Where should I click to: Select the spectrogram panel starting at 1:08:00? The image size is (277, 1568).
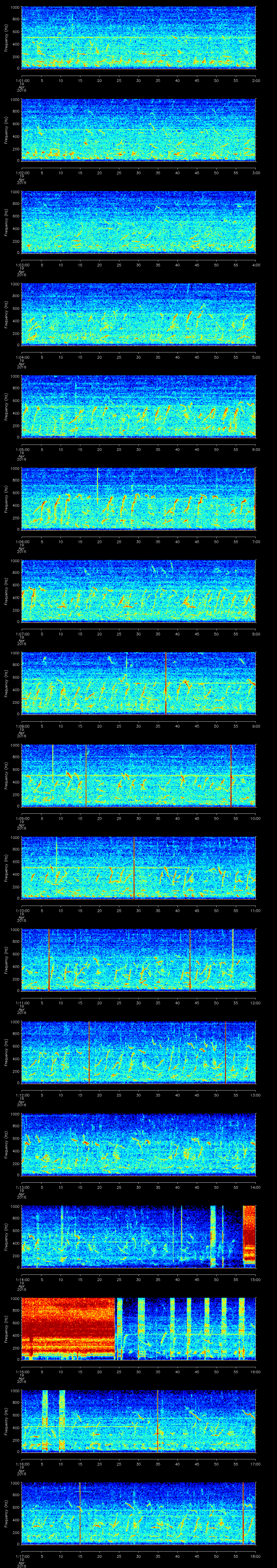(x=139, y=683)
